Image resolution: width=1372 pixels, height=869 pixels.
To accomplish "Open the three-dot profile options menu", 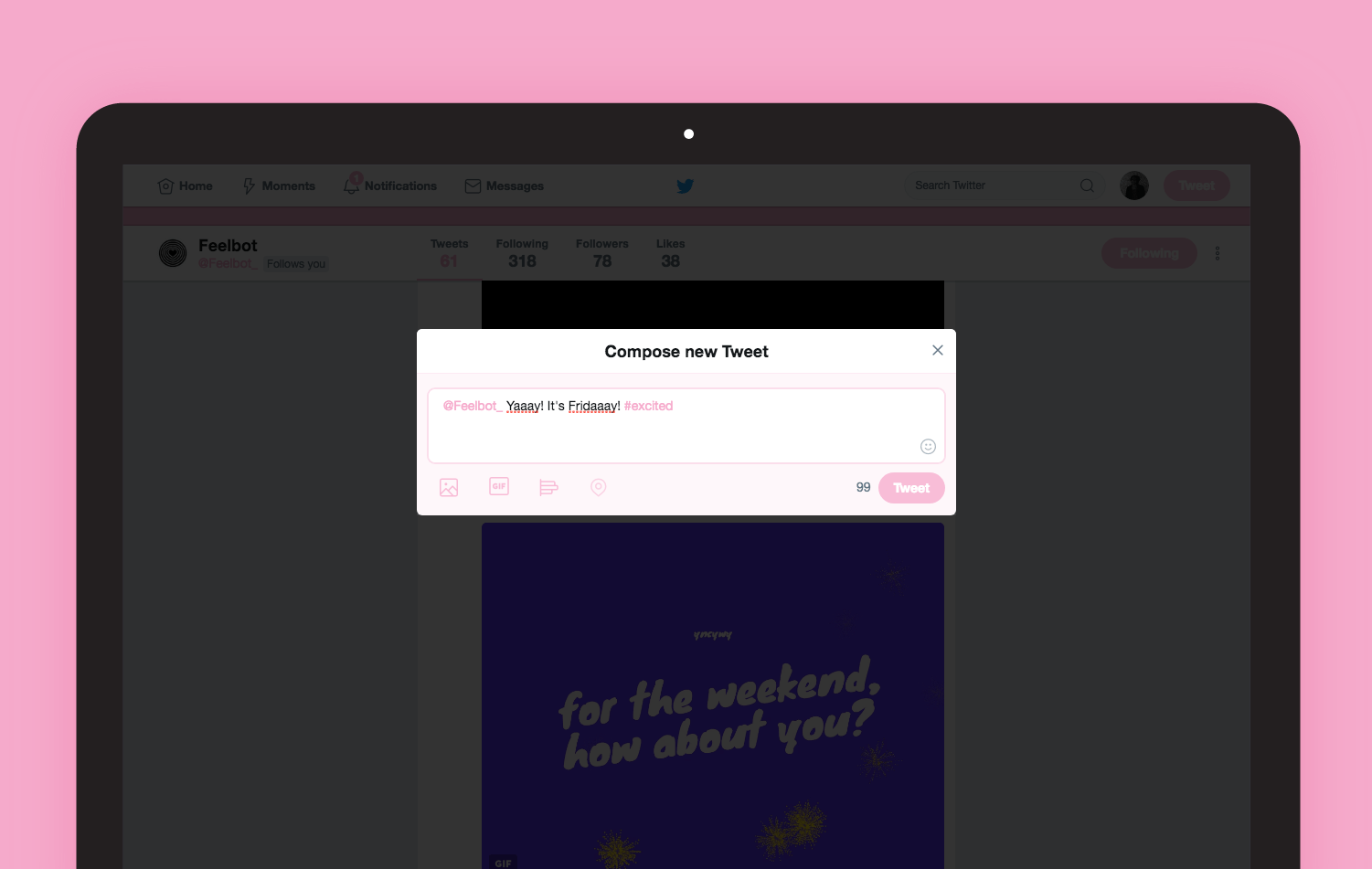I will pyautogui.click(x=1217, y=253).
